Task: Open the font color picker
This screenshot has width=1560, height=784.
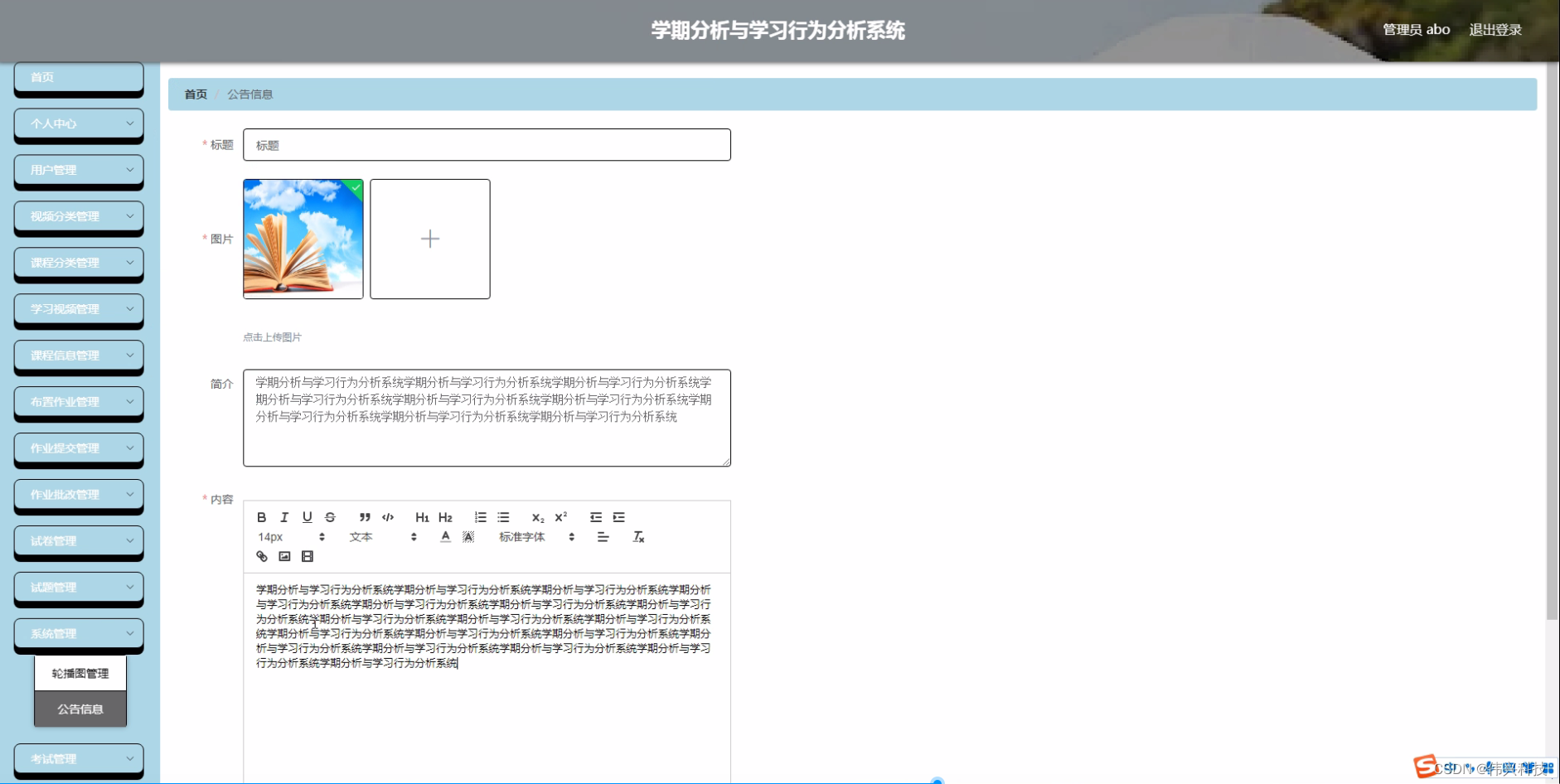Action: (x=445, y=537)
